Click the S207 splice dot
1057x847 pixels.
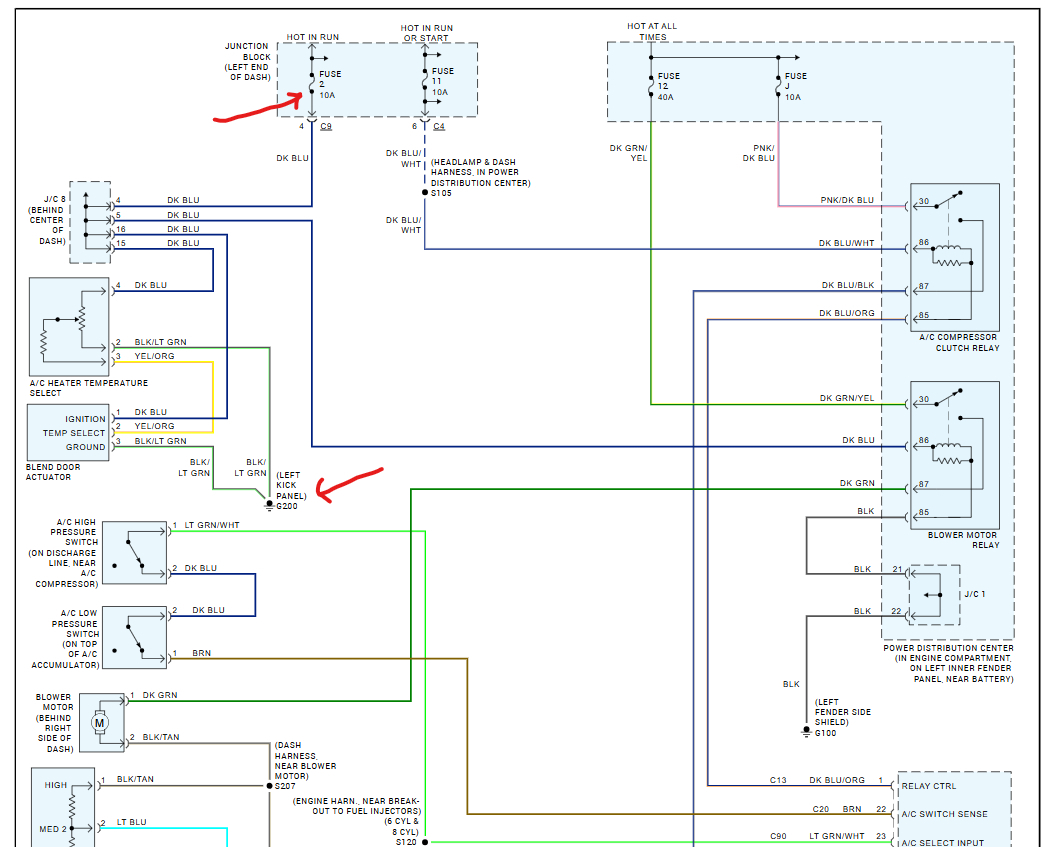pyautogui.click(x=270, y=786)
